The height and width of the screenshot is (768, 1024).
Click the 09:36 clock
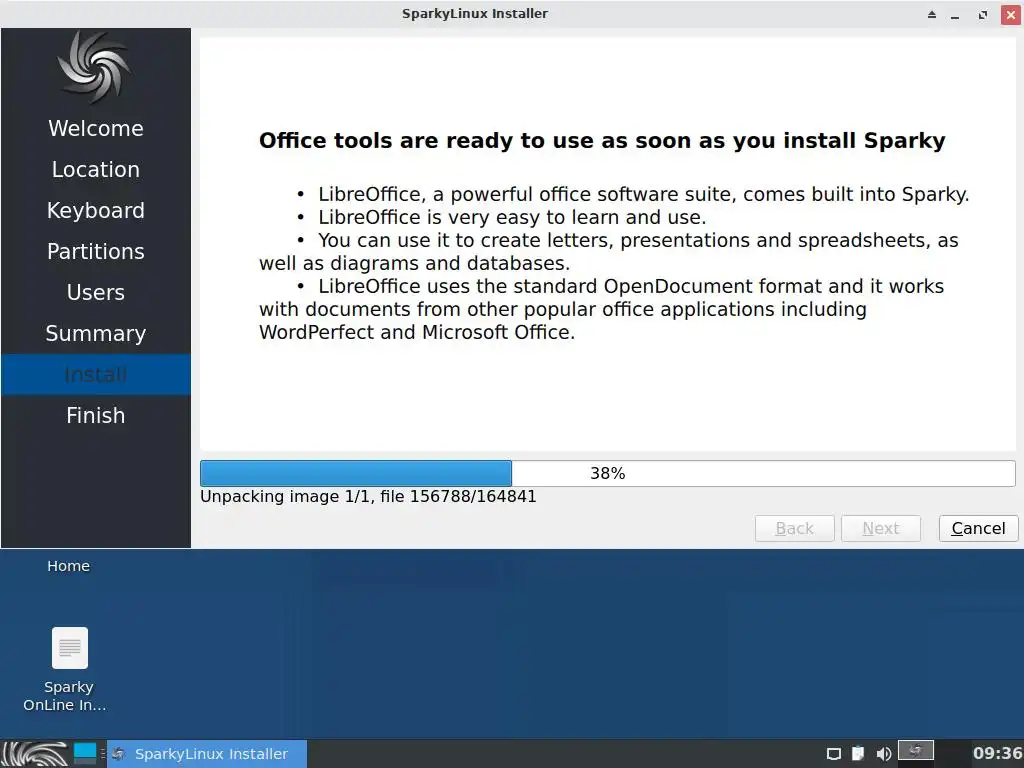click(x=997, y=754)
